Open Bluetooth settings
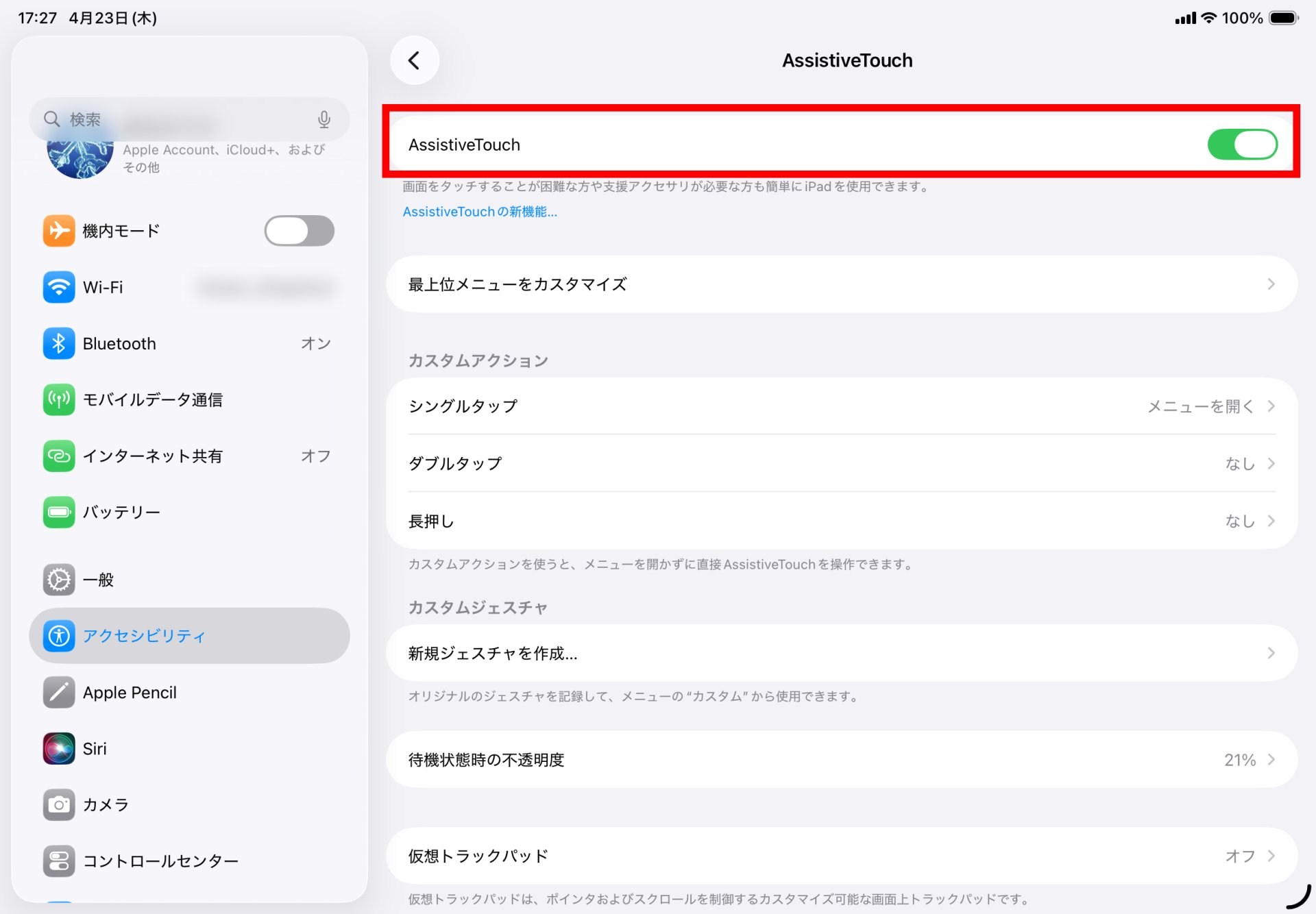 (59, 343)
